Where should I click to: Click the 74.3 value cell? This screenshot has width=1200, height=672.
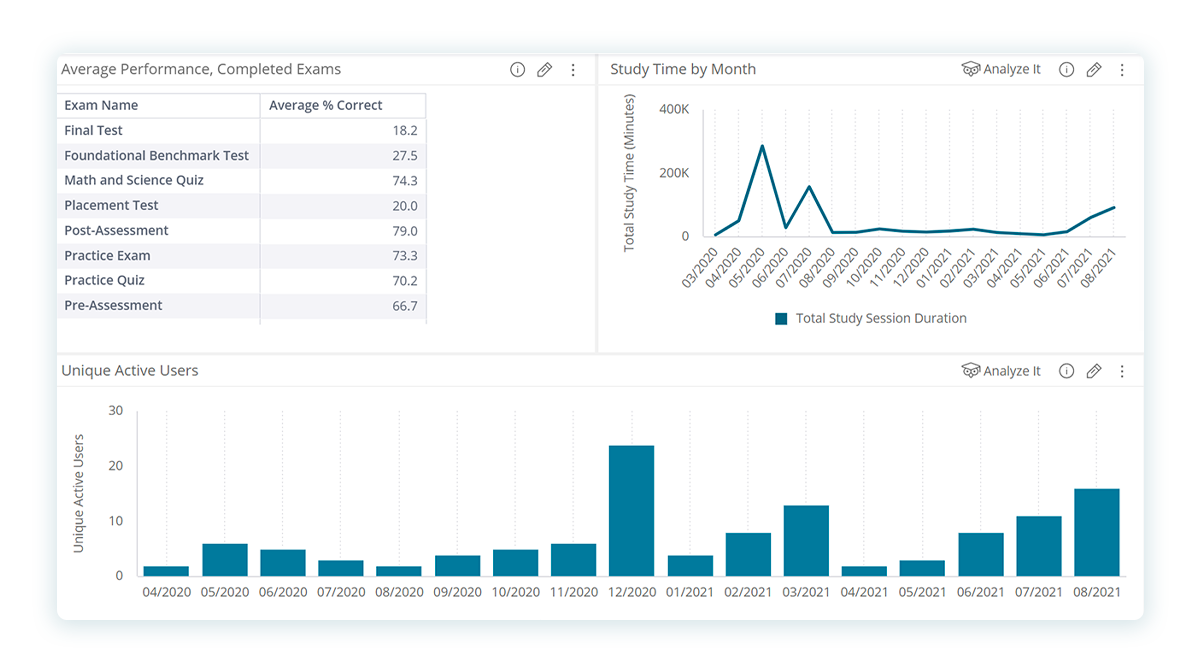(x=343, y=181)
